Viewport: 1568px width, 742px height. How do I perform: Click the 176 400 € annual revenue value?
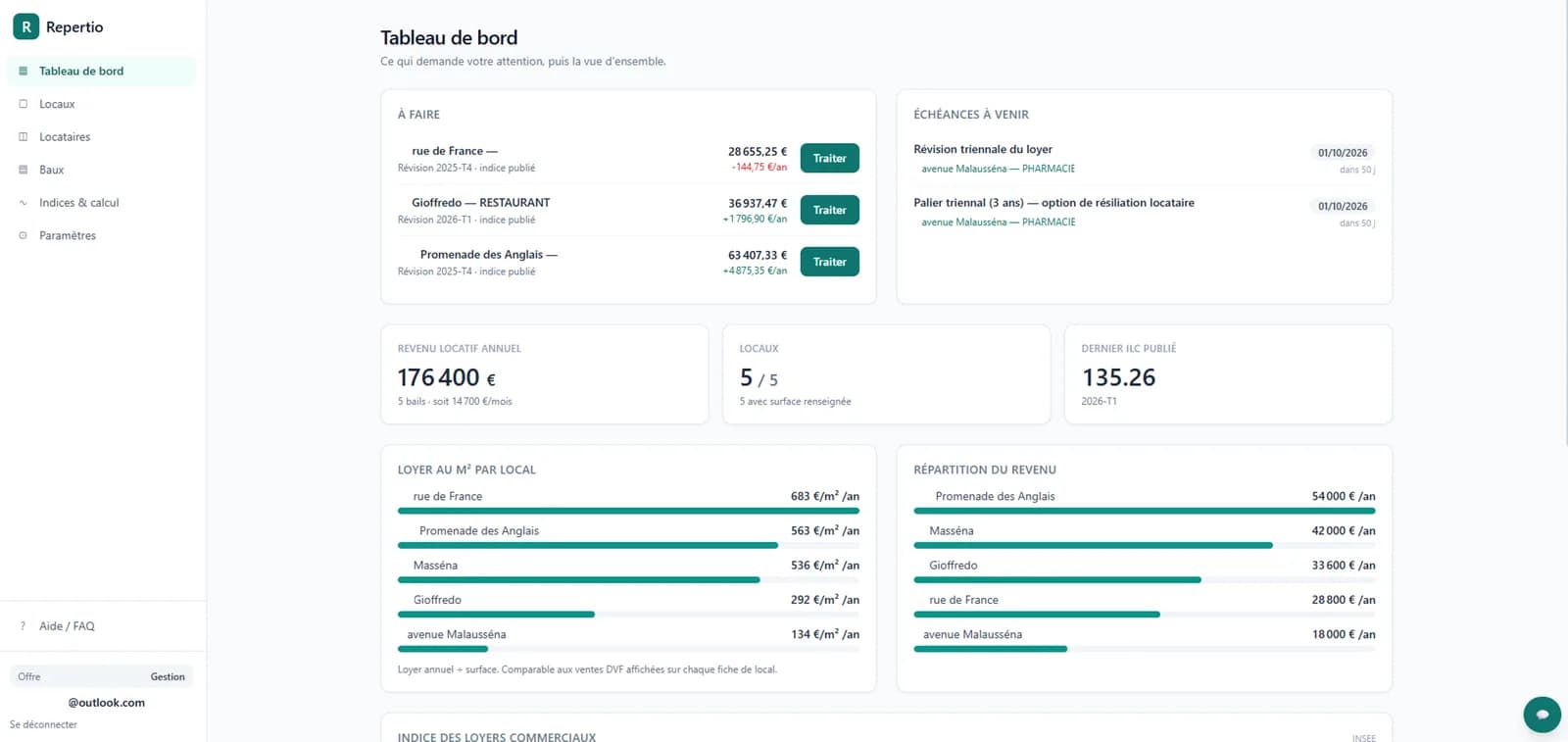pos(447,377)
